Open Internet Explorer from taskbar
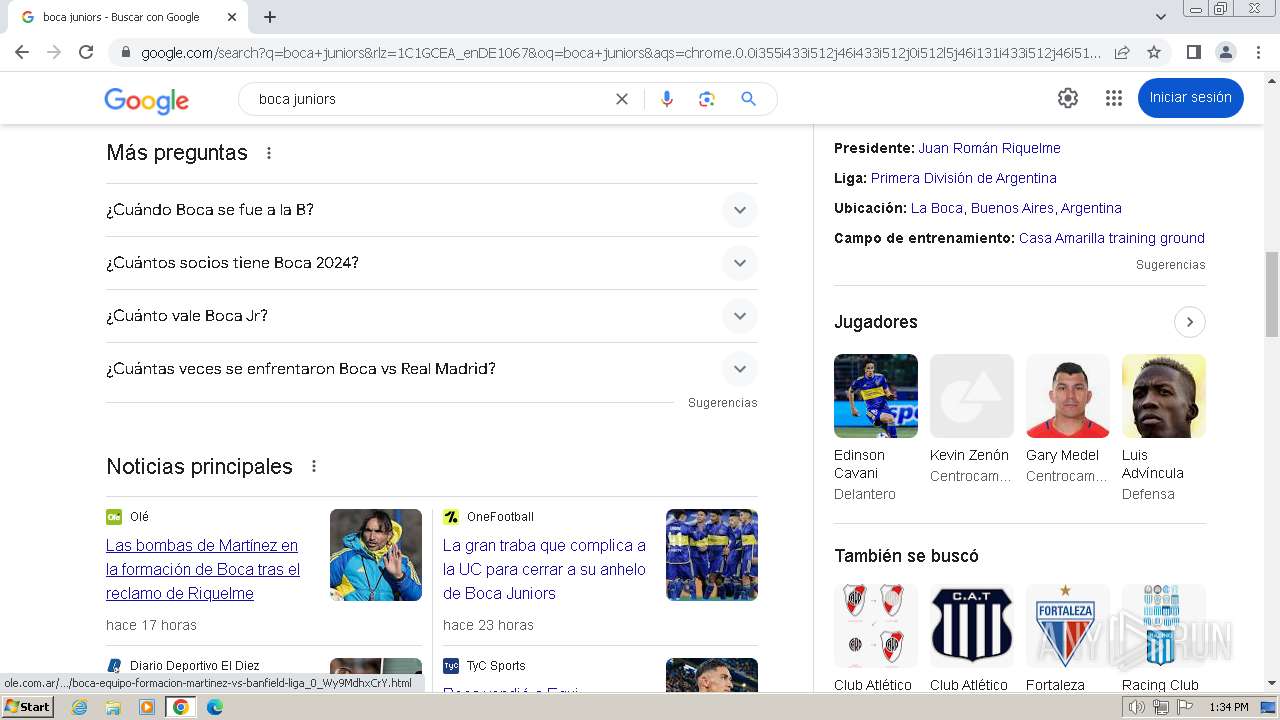This screenshot has height=720, width=1280. tap(80, 707)
